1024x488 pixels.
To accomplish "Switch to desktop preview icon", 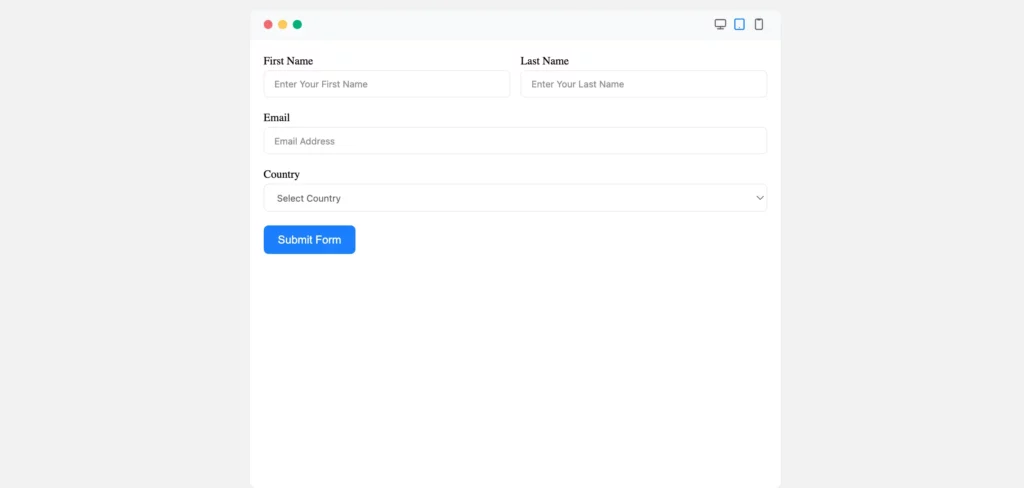I will click(720, 24).
